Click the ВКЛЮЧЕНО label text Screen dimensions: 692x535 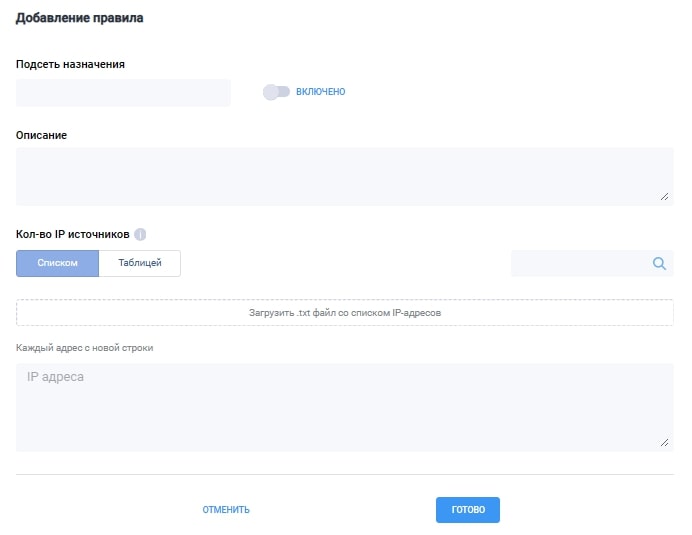[320, 92]
